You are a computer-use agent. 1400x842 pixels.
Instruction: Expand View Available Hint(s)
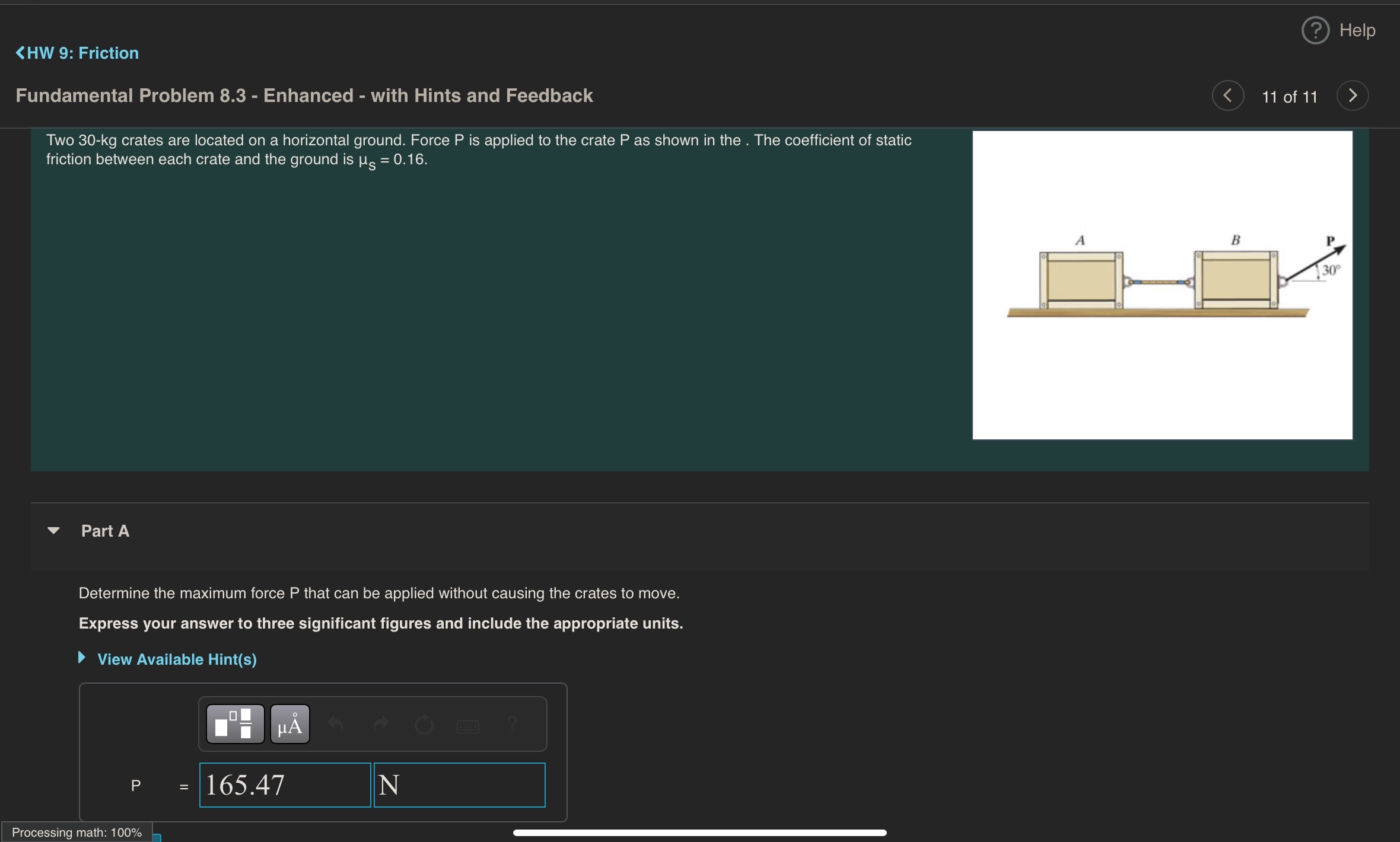tap(177, 659)
